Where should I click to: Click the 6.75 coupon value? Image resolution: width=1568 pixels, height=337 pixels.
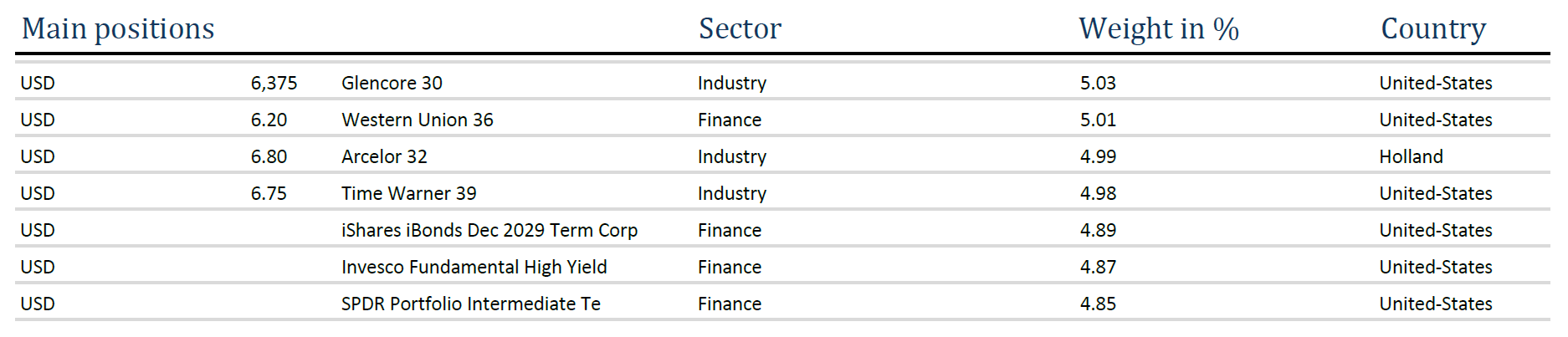click(x=269, y=194)
